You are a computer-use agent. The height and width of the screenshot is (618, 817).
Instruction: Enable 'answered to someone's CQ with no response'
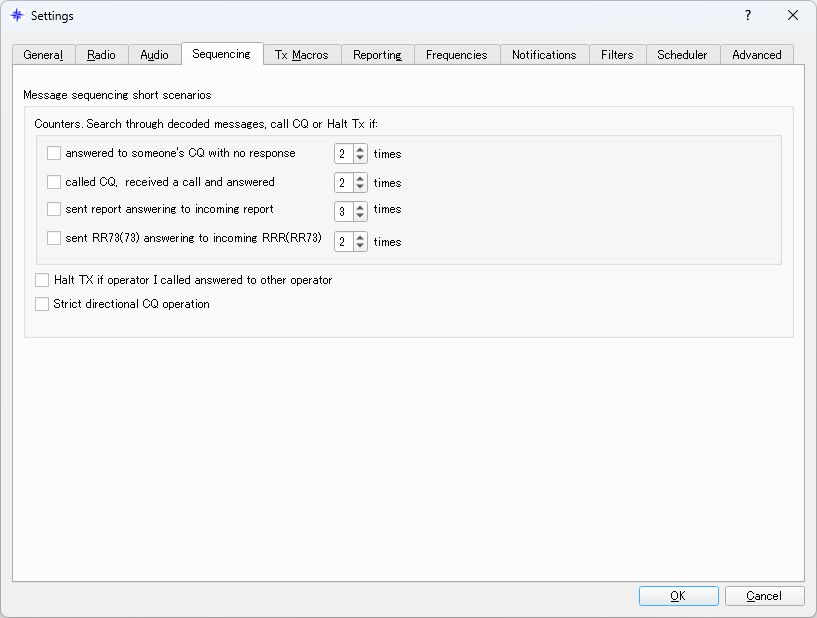54,153
